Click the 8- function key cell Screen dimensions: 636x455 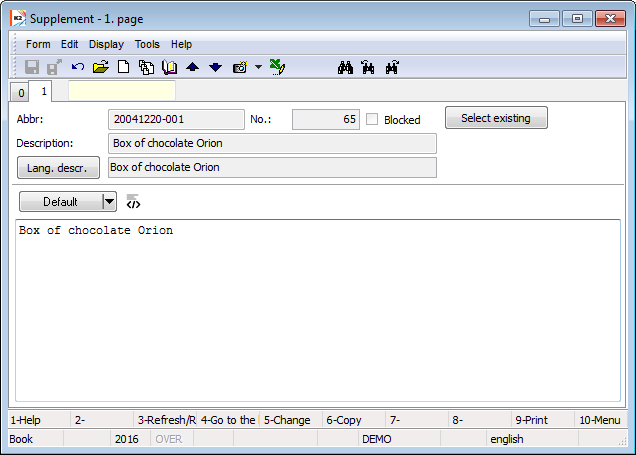[x=479, y=420]
